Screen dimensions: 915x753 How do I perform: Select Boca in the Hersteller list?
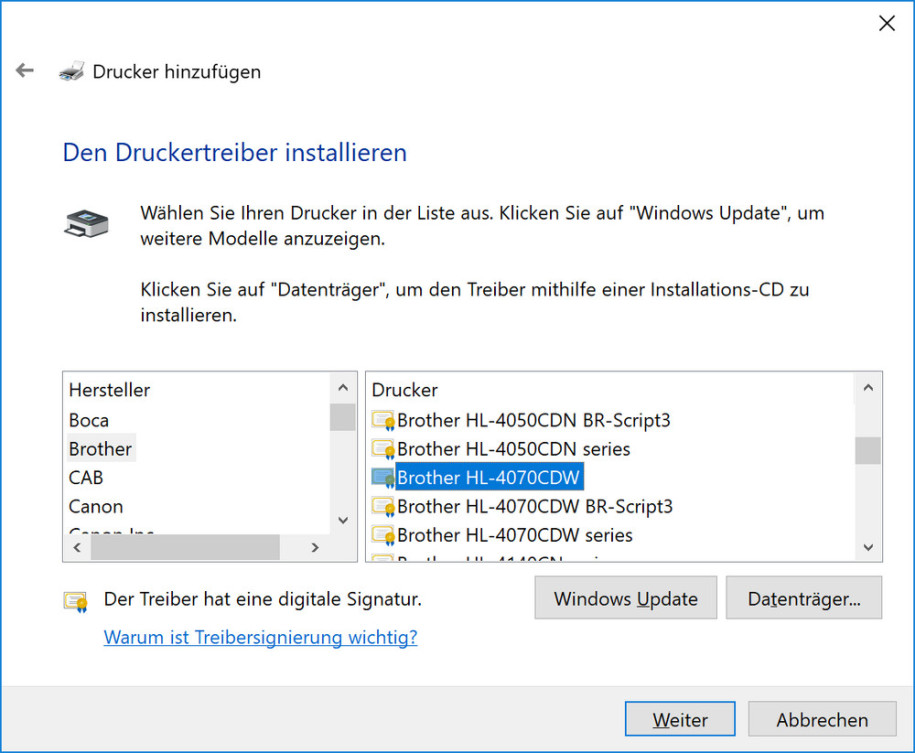[x=89, y=420]
